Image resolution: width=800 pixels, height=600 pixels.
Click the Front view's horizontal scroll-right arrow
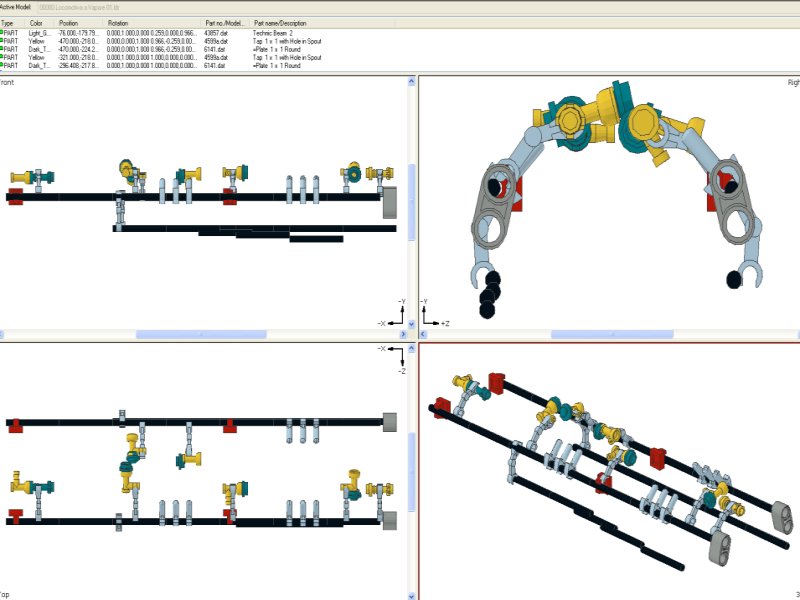pos(403,334)
